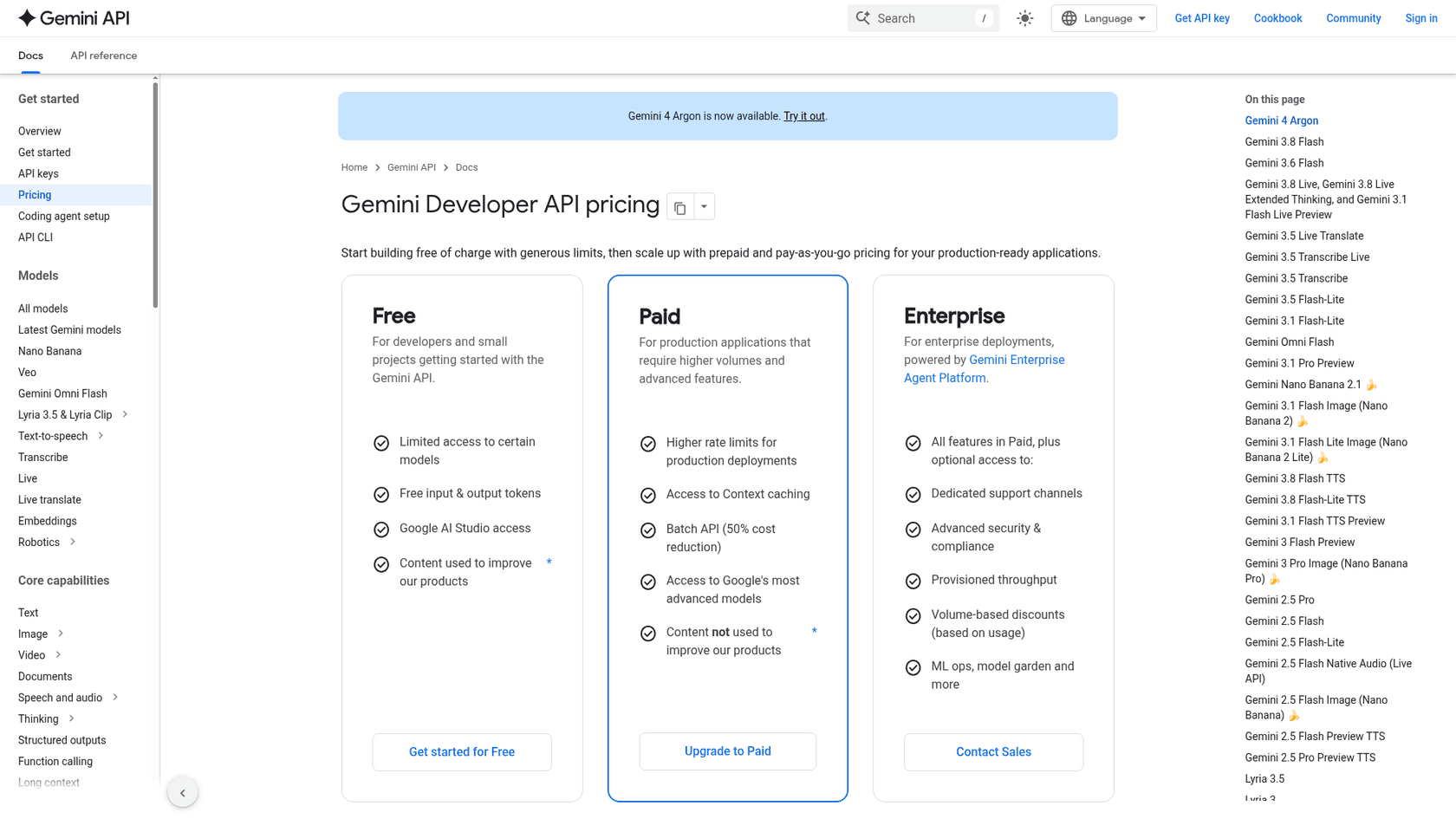Open the Language dropdown

point(1103,18)
